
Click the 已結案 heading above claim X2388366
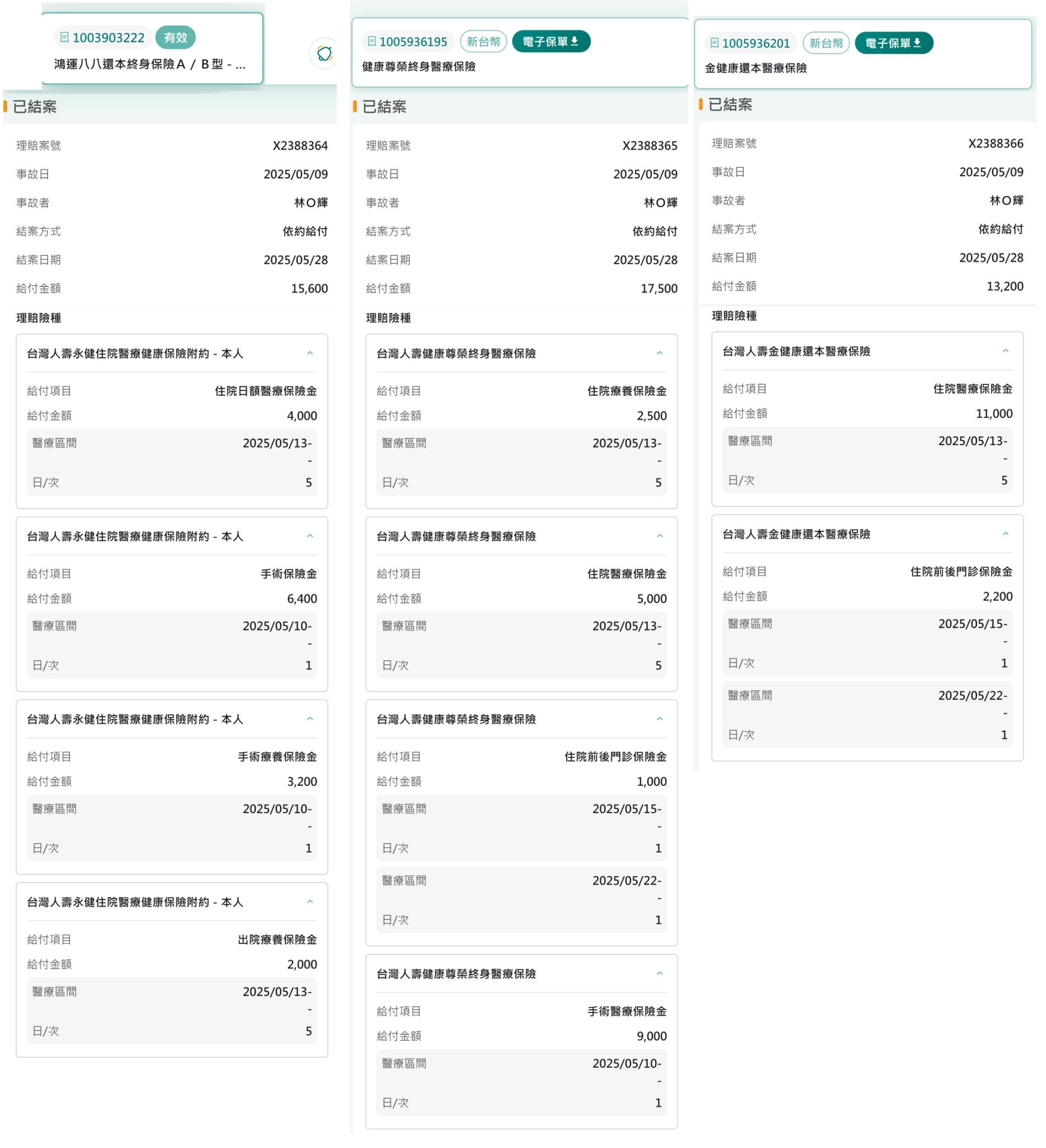pyautogui.click(x=730, y=104)
